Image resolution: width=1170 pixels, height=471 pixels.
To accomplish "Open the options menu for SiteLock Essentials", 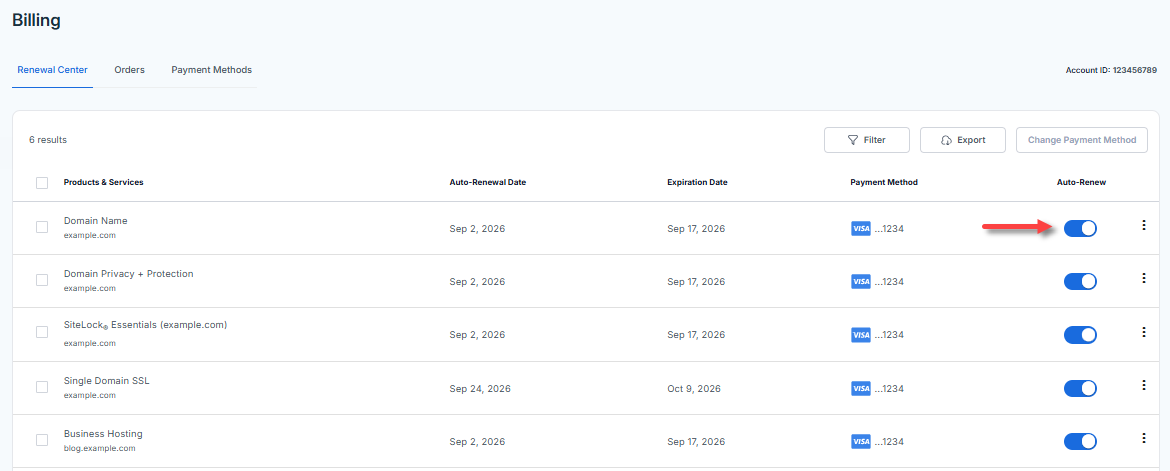I will pos(1143,332).
